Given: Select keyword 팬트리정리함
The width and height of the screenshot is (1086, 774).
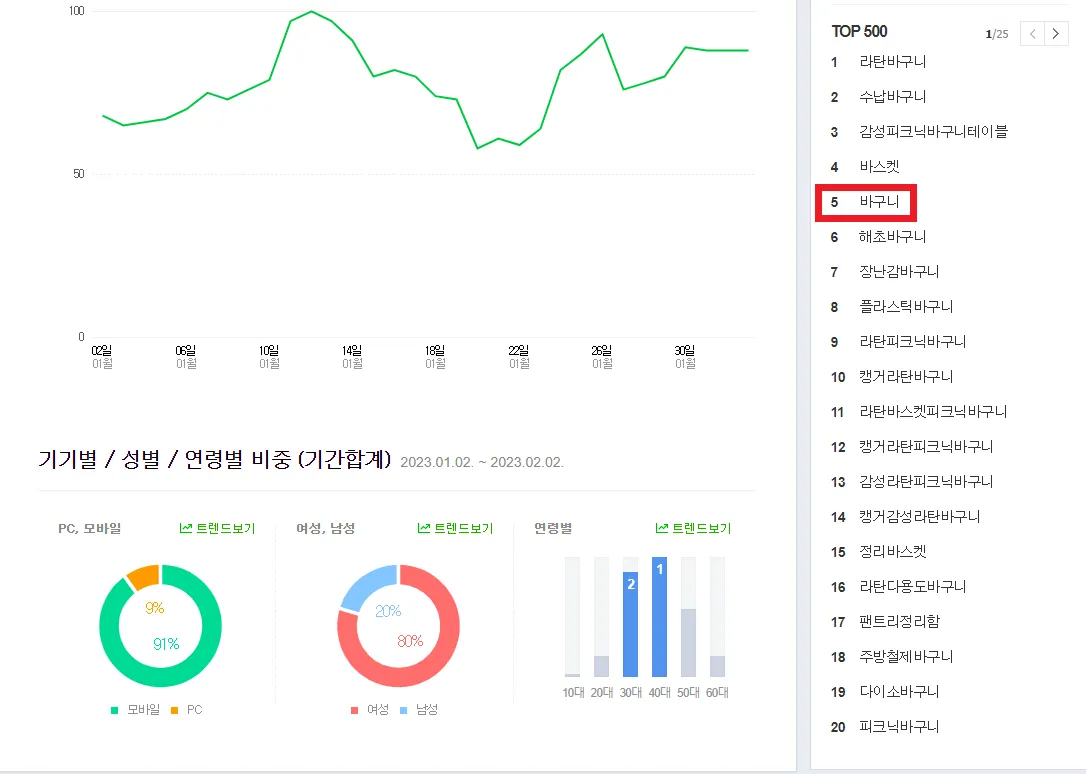Looking at the screenshot, I should click(900, 622).
